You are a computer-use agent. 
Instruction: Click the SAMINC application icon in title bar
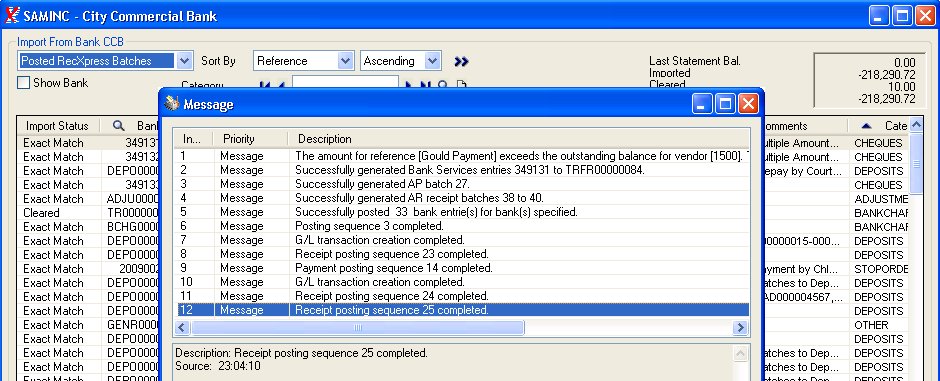(x=12, y=16)
